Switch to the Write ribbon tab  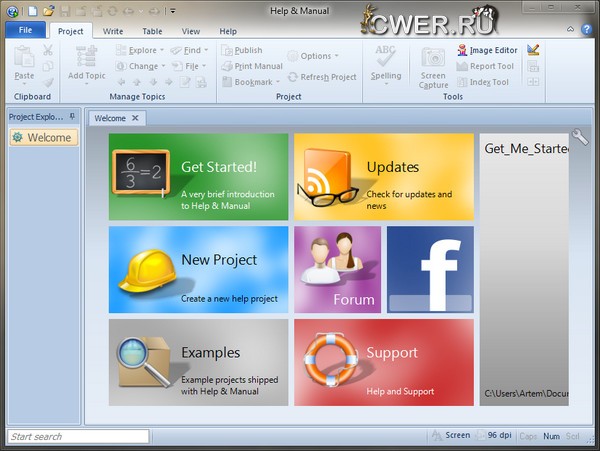pyautogui.click(x=113, y=31)
